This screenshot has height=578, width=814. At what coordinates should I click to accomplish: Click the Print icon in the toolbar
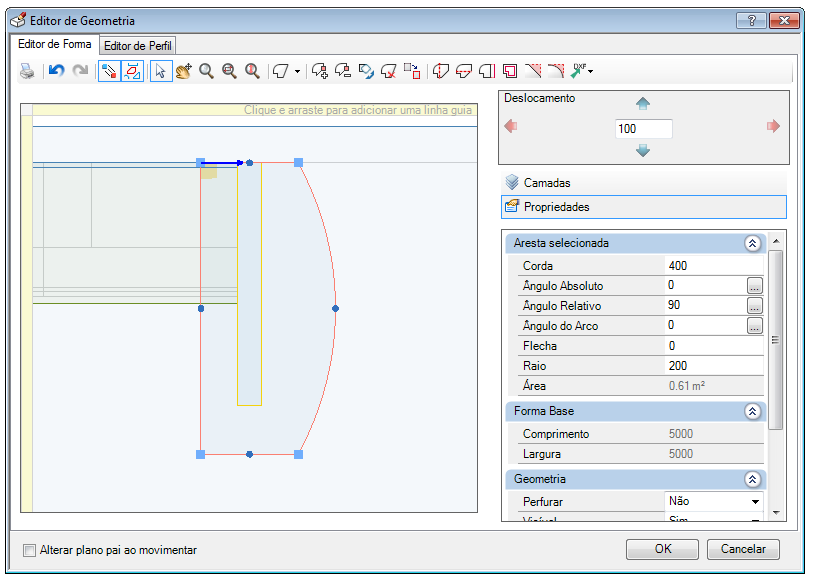click(27, 71)
